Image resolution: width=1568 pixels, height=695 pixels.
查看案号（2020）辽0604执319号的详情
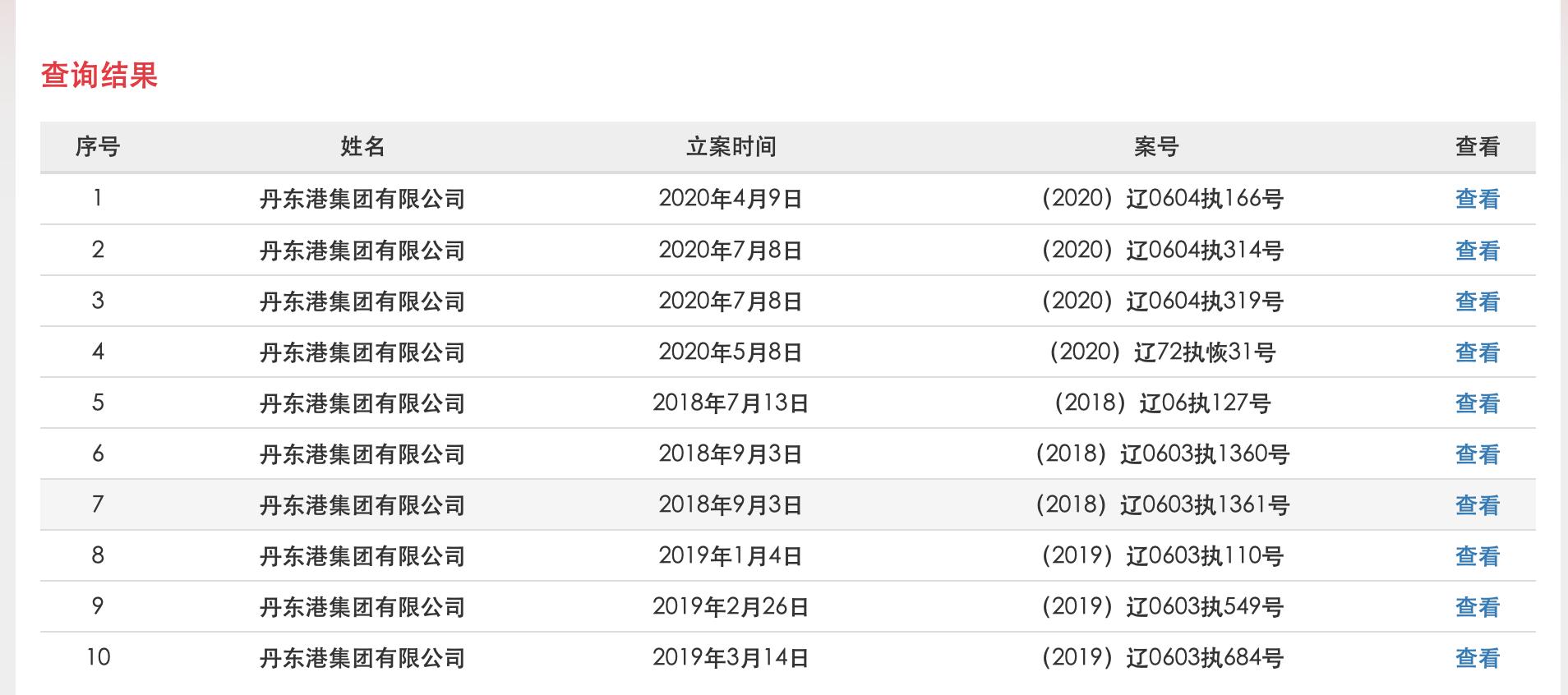1473,301
